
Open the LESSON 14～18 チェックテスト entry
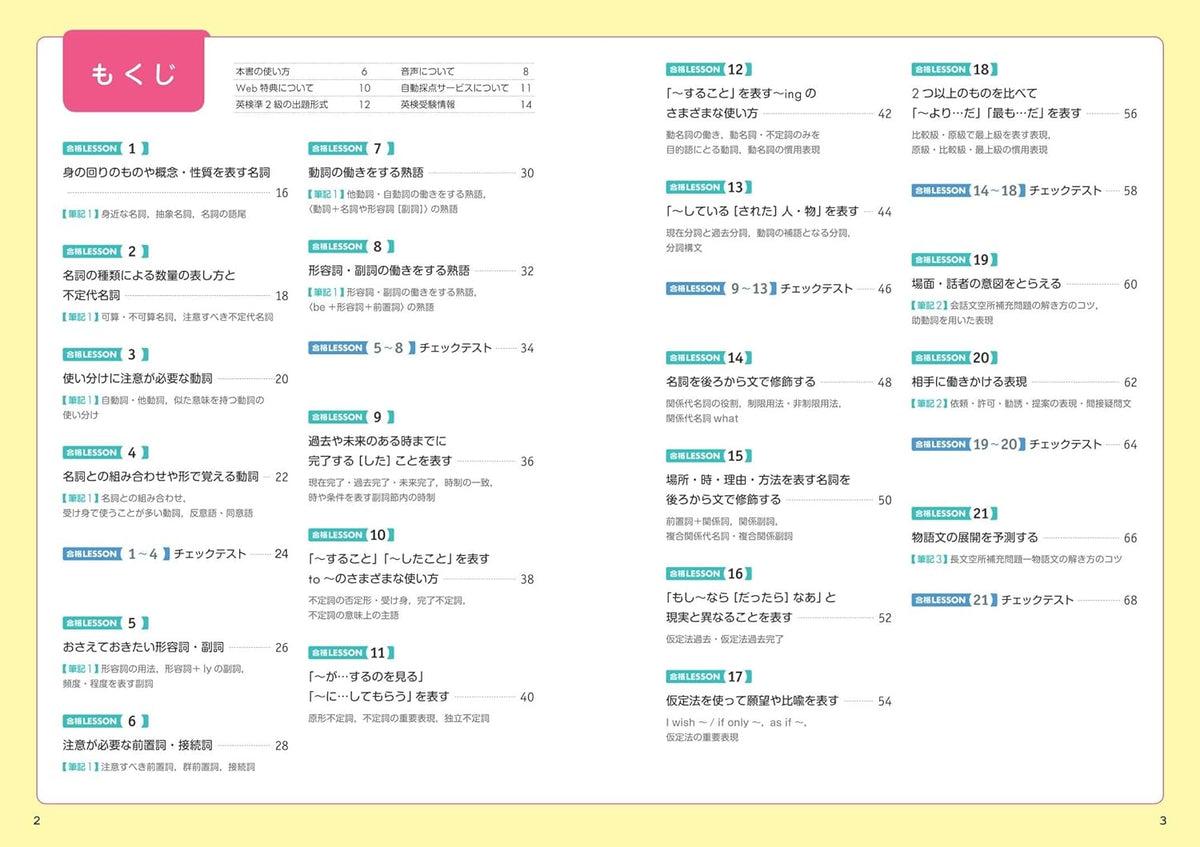coord(1007,190)
